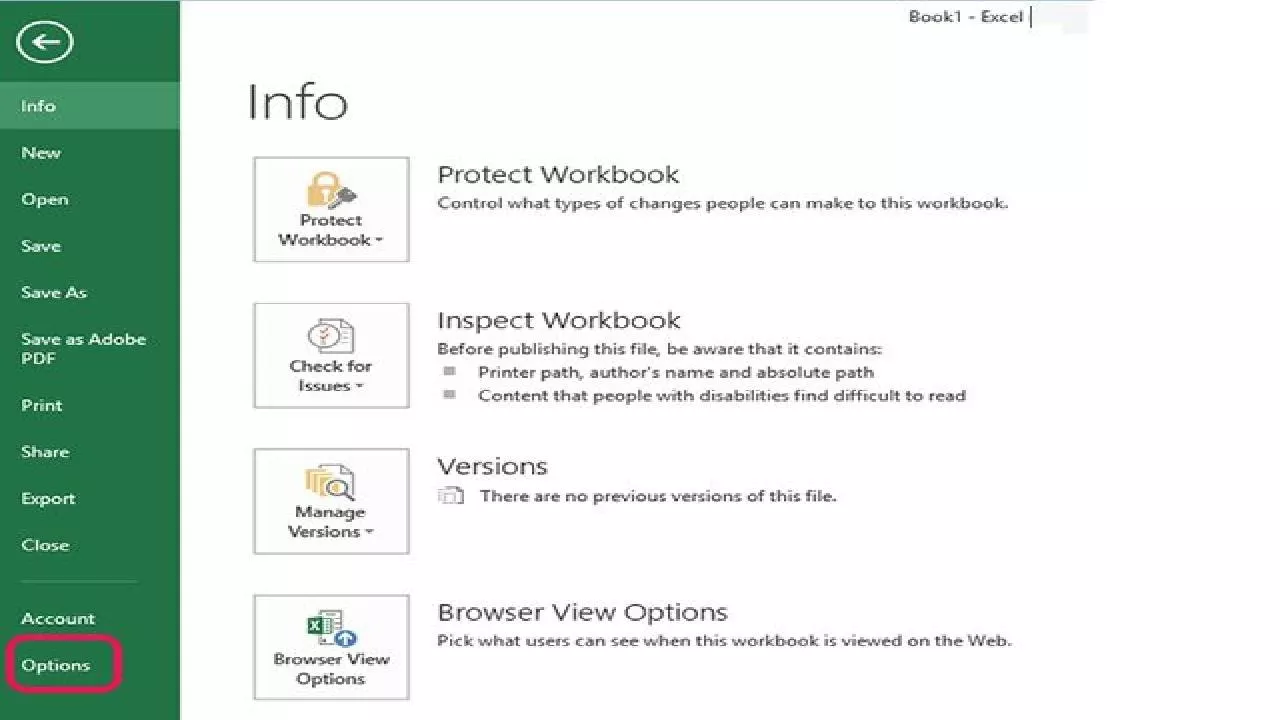Click the Protect Workbook lock icon
The height and width of the screenshot is (720, 1280).
pyautogui.click(x=331, y=191)
